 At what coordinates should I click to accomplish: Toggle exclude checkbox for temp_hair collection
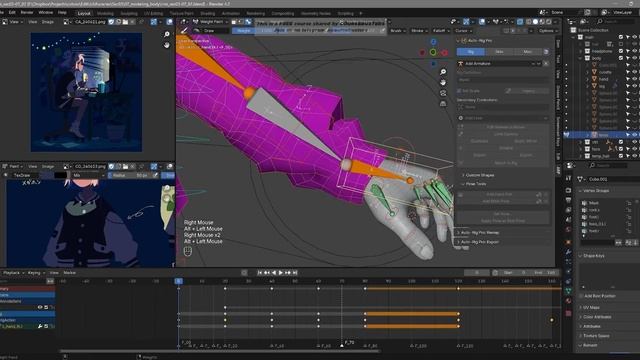621,156
